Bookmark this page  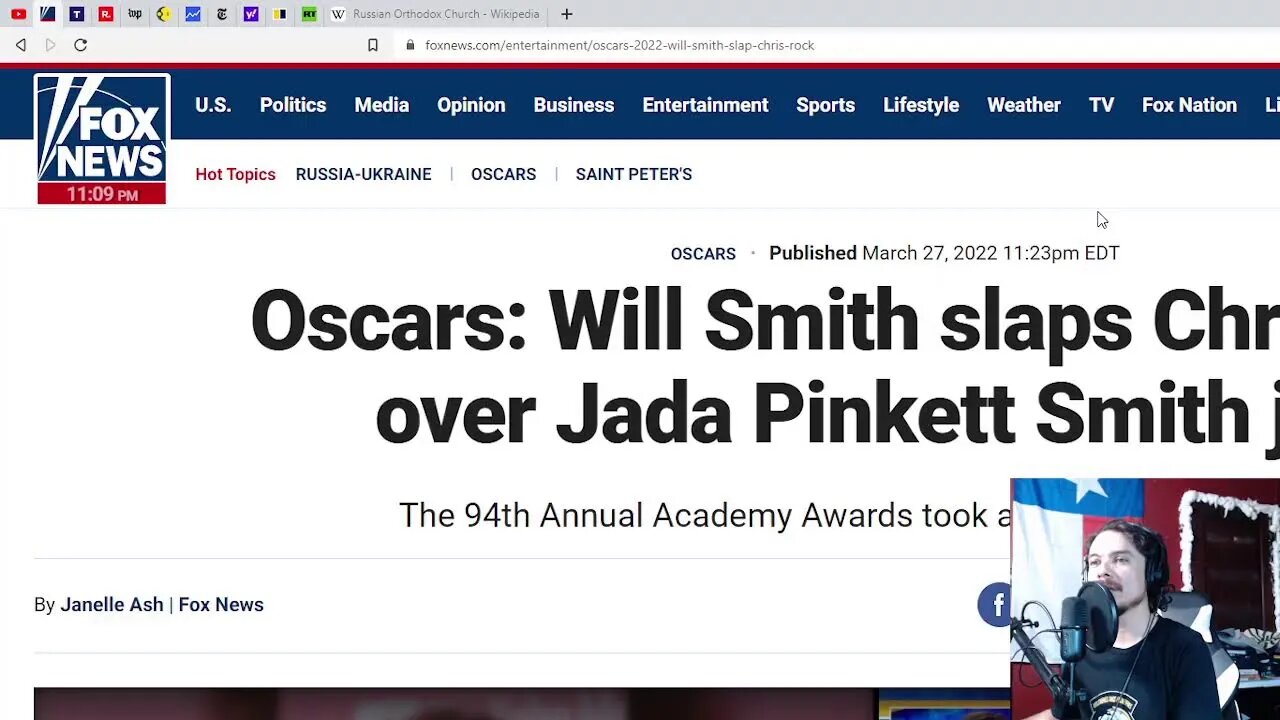pyautogui.click(x=373, y=45)
